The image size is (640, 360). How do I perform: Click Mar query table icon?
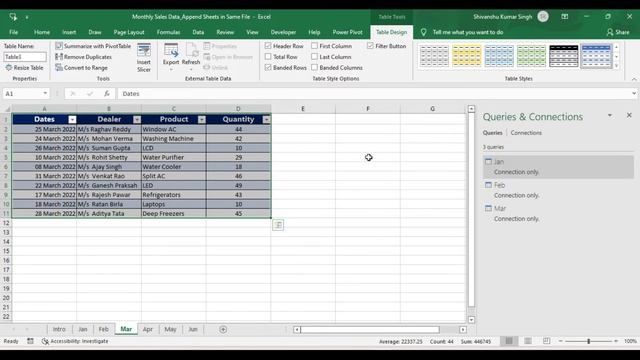(488, 208)
